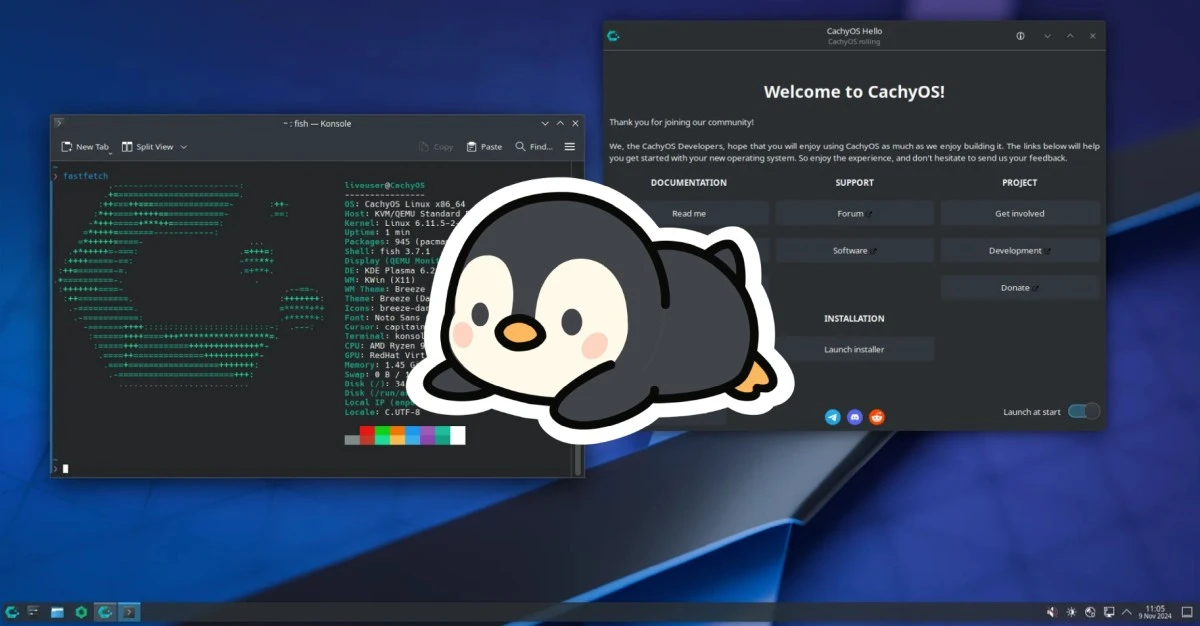Click the network globe tray icon
The image size is (1200, 626).
coord(1090,611)
